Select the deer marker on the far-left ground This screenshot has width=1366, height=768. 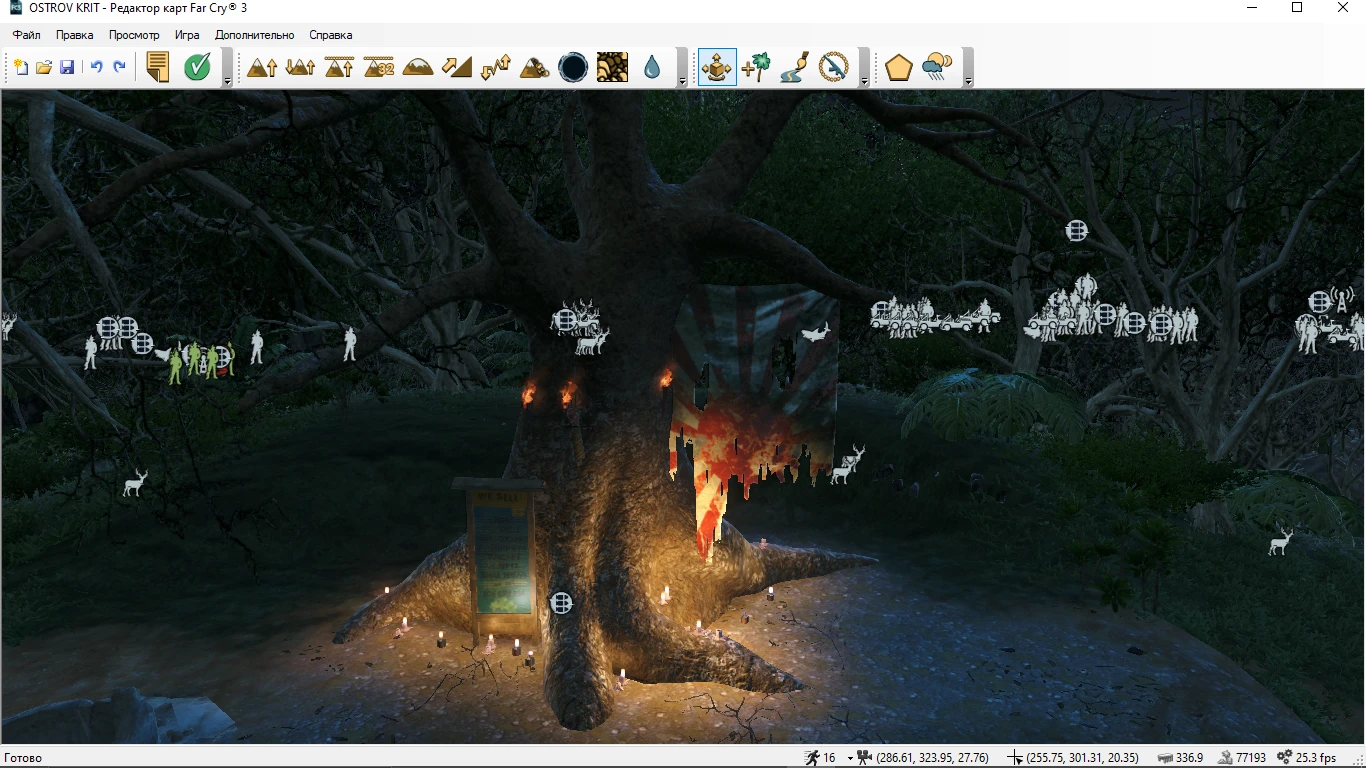[x=135, y=483]
